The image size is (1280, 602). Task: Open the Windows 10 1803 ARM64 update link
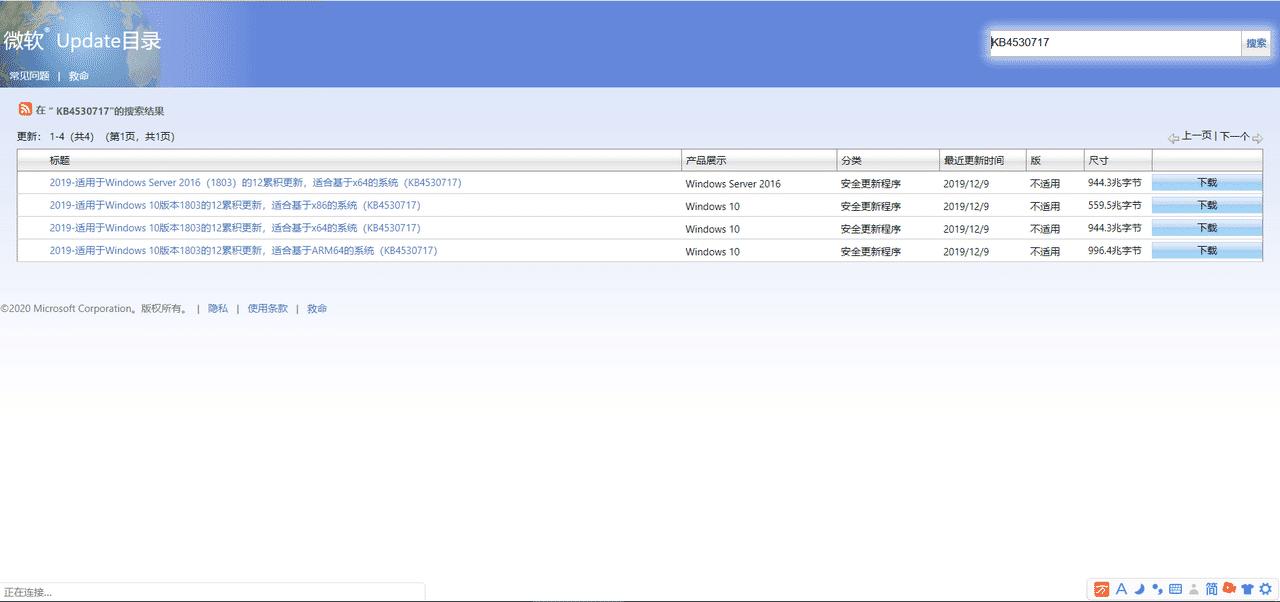(243, 250)
